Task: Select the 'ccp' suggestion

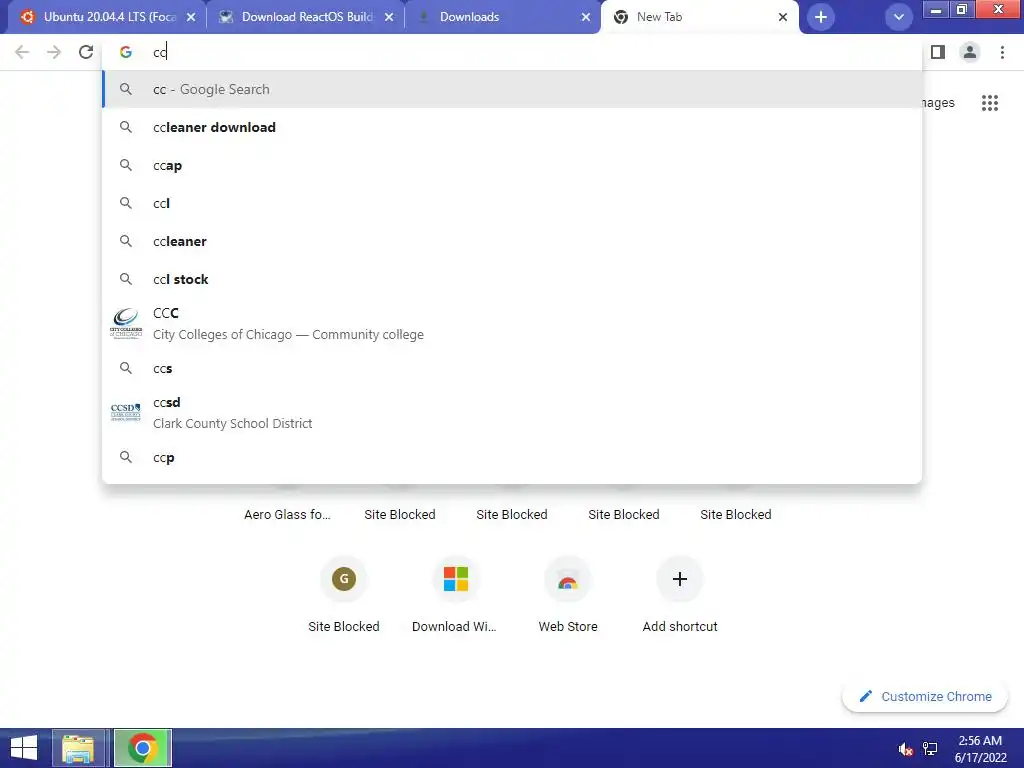Action: pyautogui.click(x=512, y=457)
